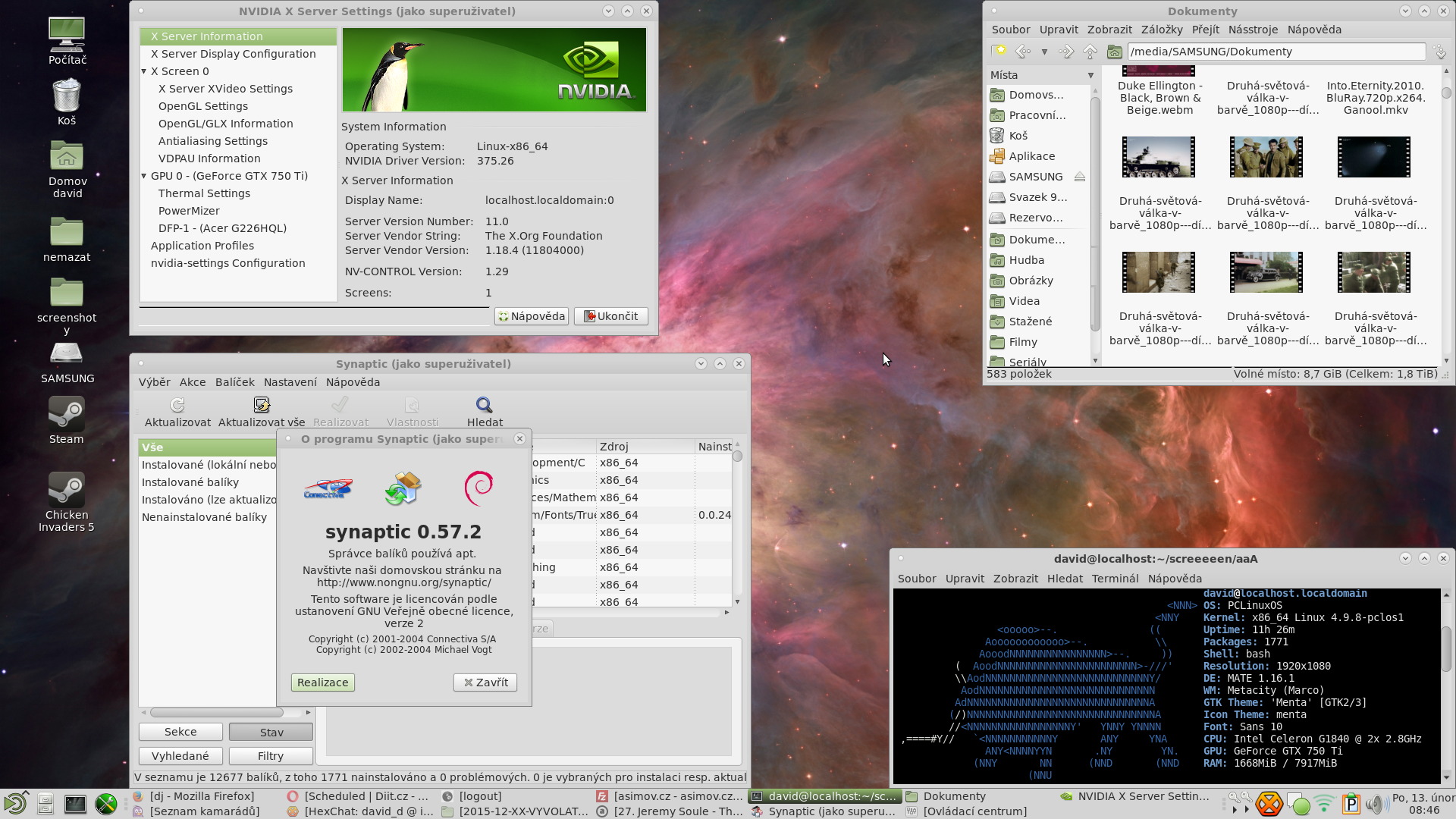Select the nemazat folder on desktop
The width and height of the screenshot is (1456, 819).
pos(67,239)
